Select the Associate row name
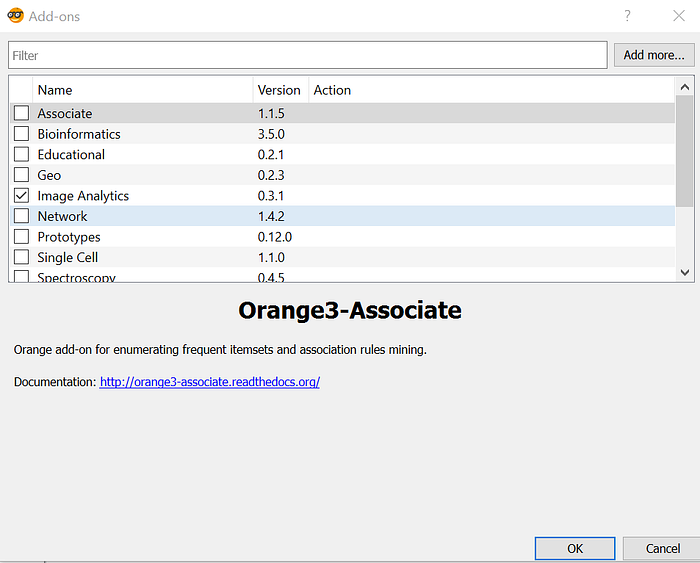This screenshot has width=700, height=563. point(65,113)
